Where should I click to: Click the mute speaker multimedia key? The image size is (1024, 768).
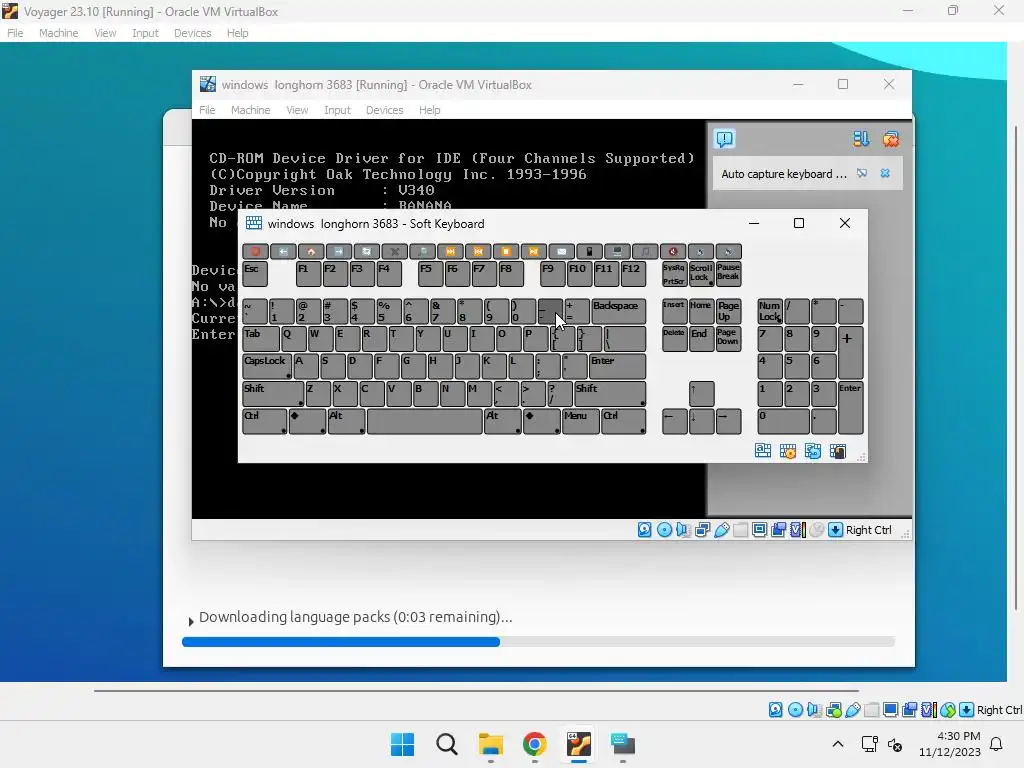coord(673,251)
